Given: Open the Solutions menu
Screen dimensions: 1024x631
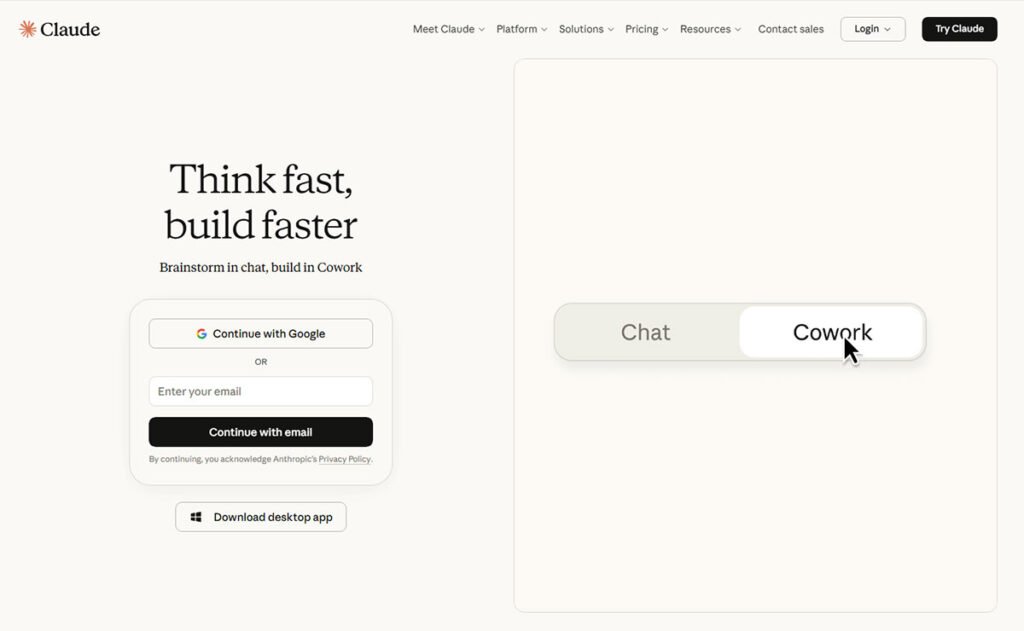Looking at the screenshot, I should tap(586, 29).
